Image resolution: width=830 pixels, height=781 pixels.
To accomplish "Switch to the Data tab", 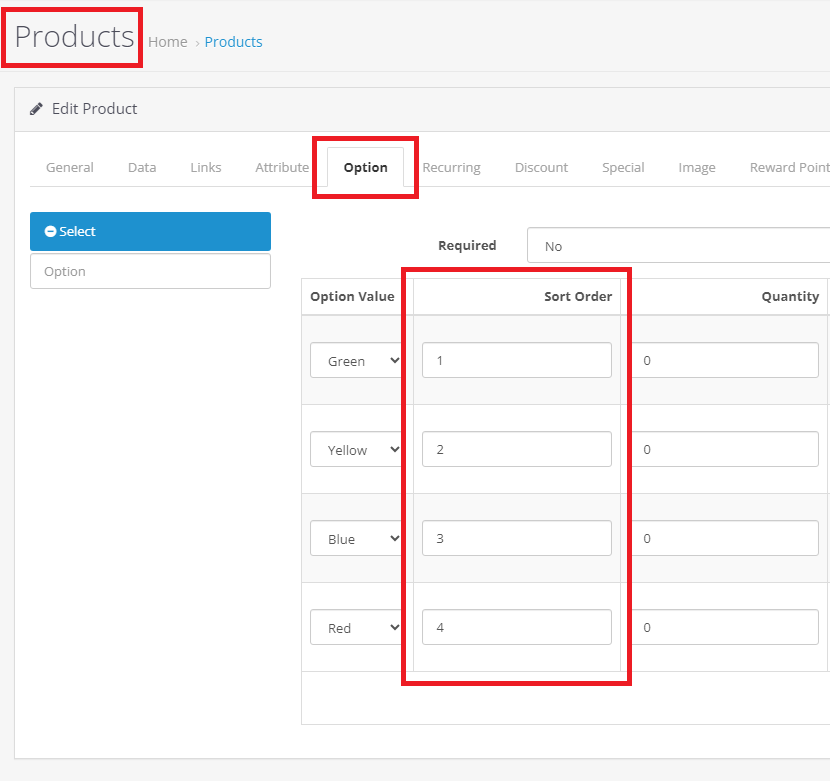I will 141,167.
